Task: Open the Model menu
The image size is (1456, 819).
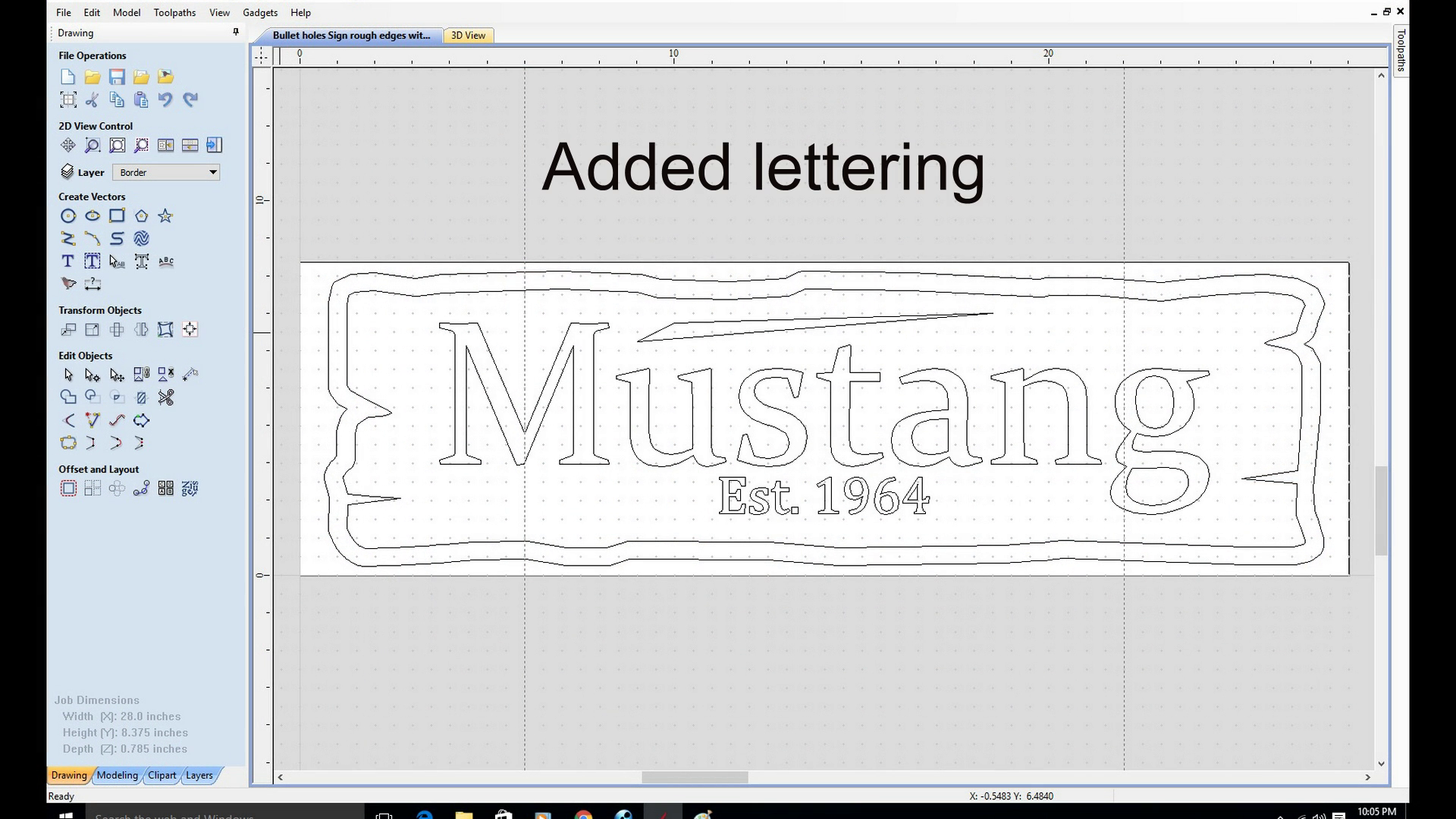Action: coord(127,12)
